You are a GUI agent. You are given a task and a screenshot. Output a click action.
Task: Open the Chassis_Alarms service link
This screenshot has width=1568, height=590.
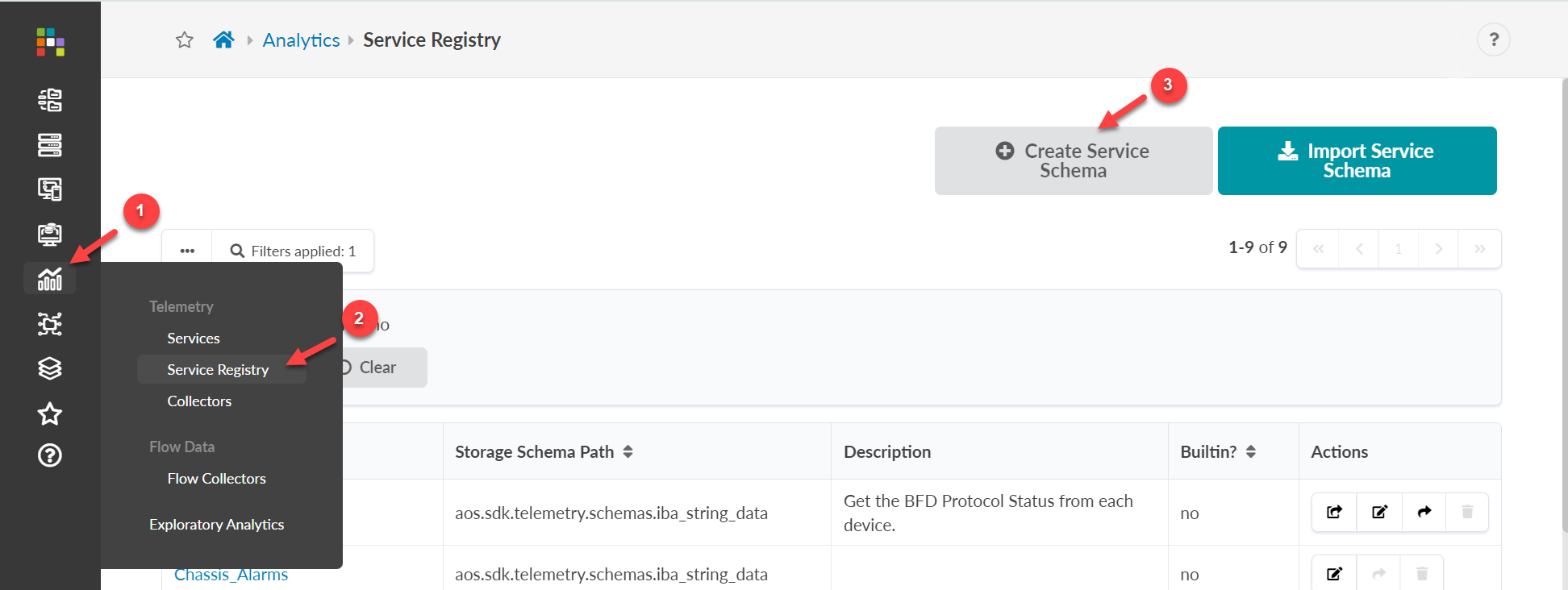click(x=231, y=574)
